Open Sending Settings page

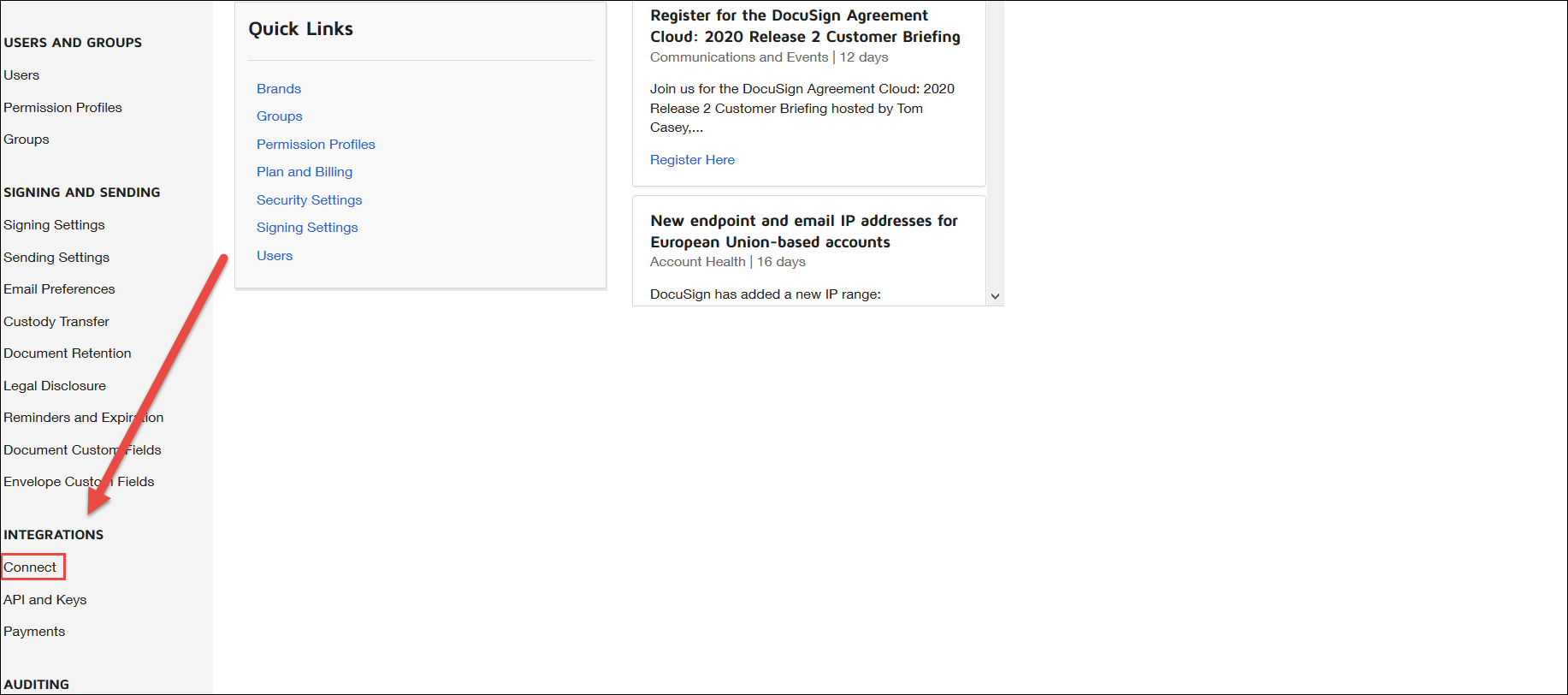[56, 258]
